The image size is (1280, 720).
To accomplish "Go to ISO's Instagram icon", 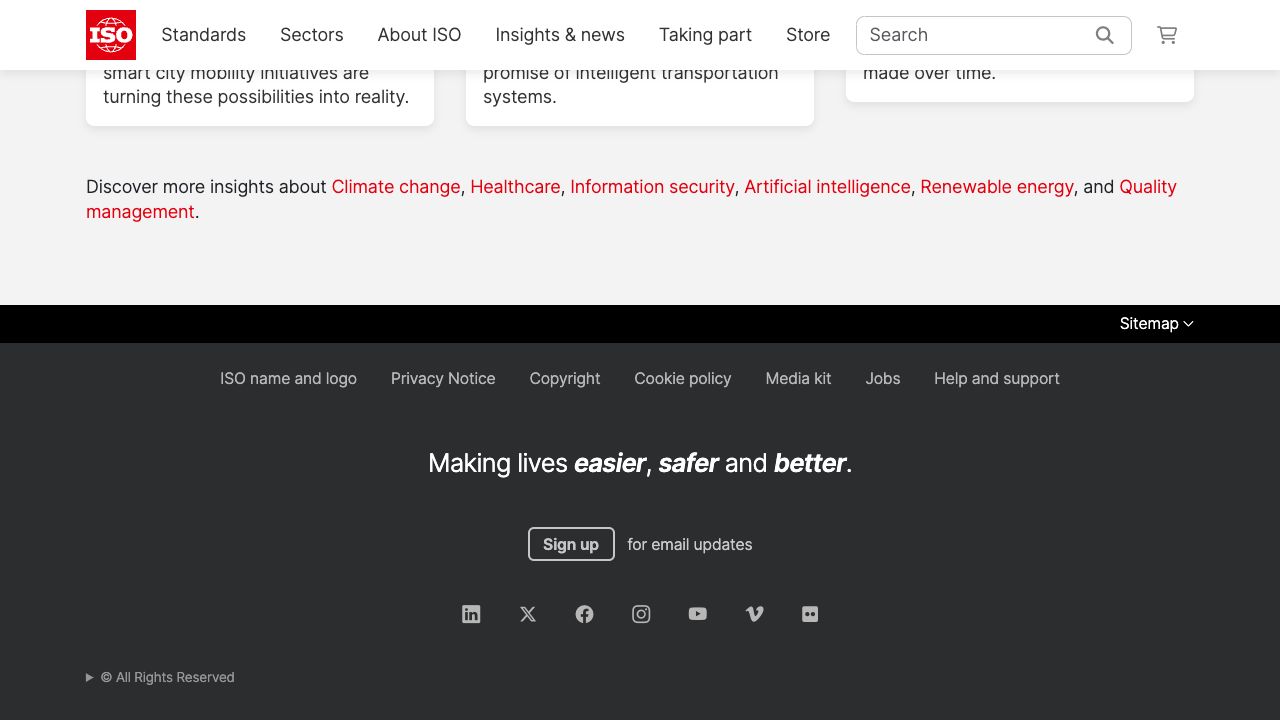I will [641, 614].
